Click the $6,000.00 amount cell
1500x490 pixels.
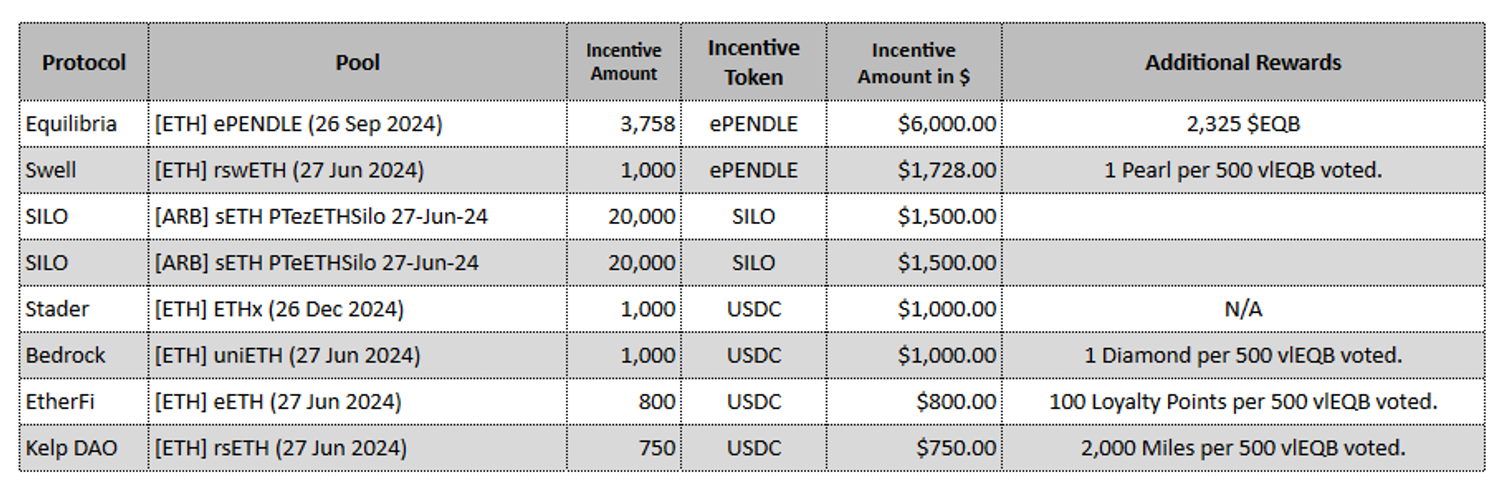(946, 124)
